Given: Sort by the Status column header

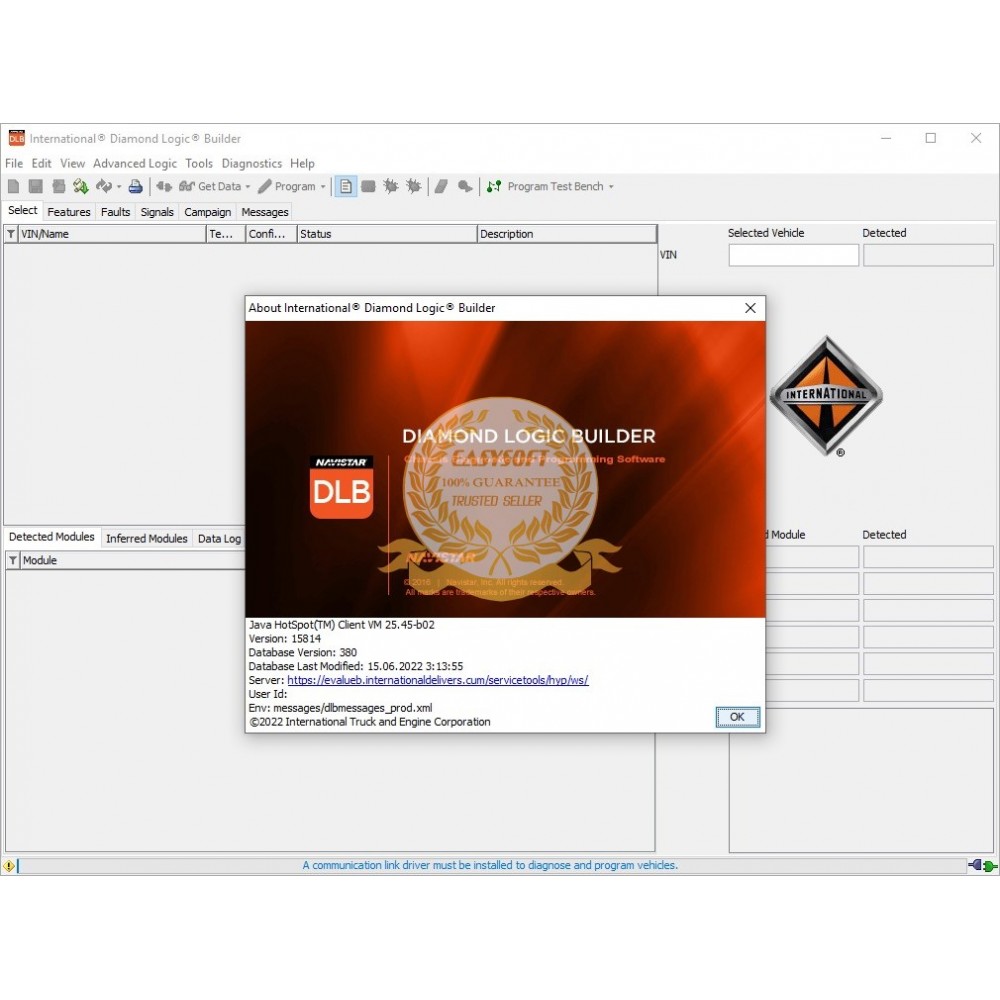Looking at the screenshot, I should [386, 234].
